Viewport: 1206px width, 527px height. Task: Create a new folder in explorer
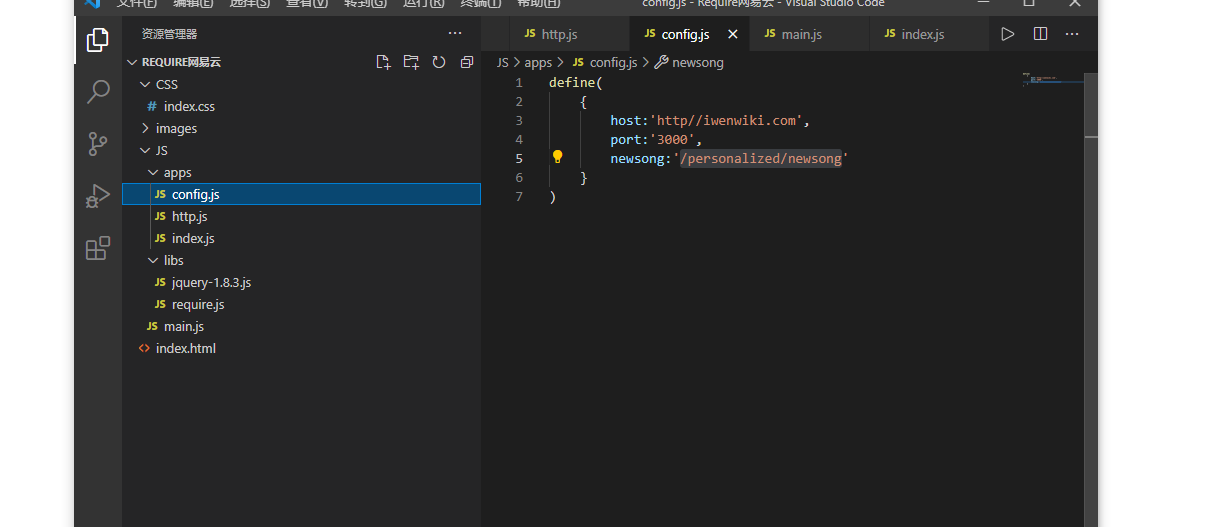point(411,62)
